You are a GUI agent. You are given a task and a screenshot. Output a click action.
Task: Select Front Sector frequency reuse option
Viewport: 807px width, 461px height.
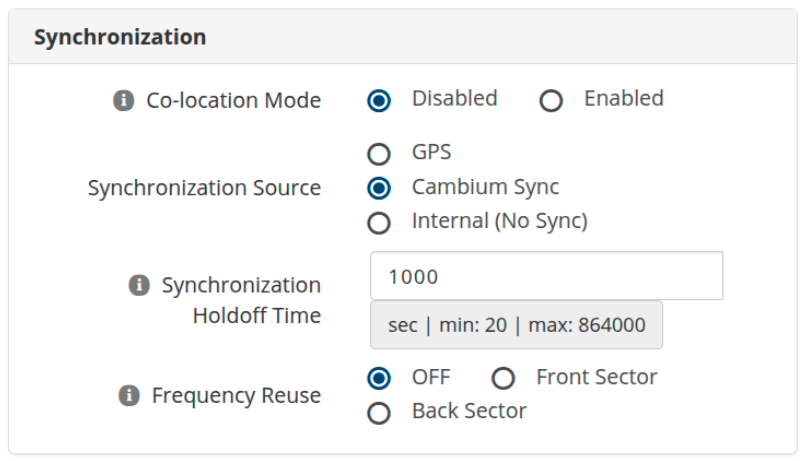tap(502, 379)
